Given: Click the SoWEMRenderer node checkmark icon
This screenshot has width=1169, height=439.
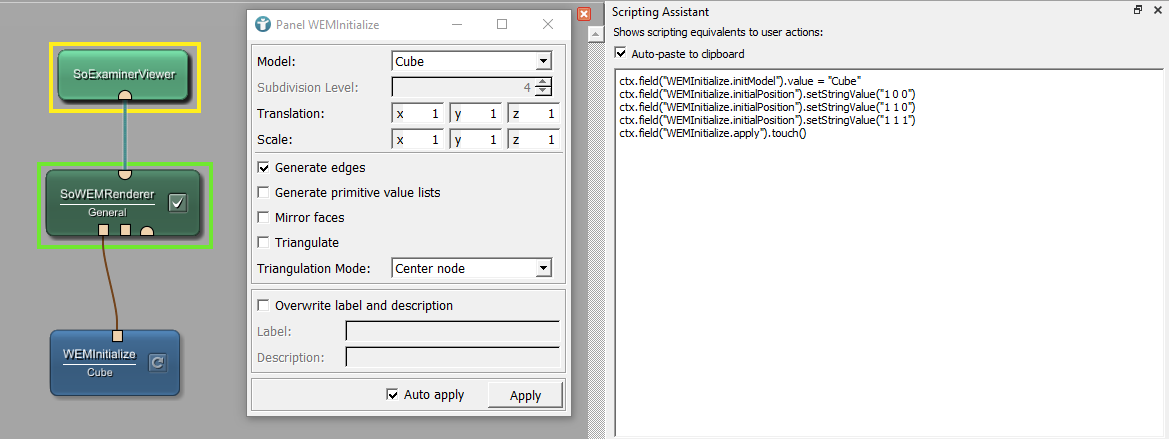Looking at the screenshot, I should coord(177,203).
